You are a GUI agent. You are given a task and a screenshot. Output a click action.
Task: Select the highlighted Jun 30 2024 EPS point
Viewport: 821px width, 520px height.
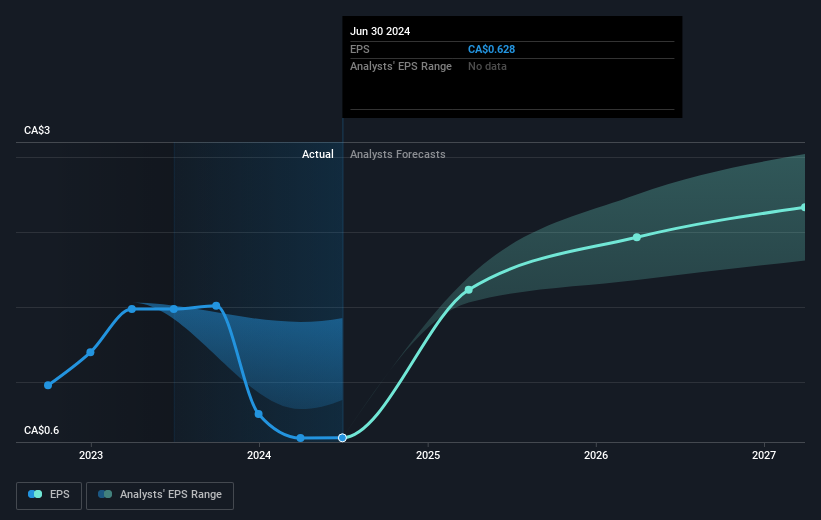(342, 438)
